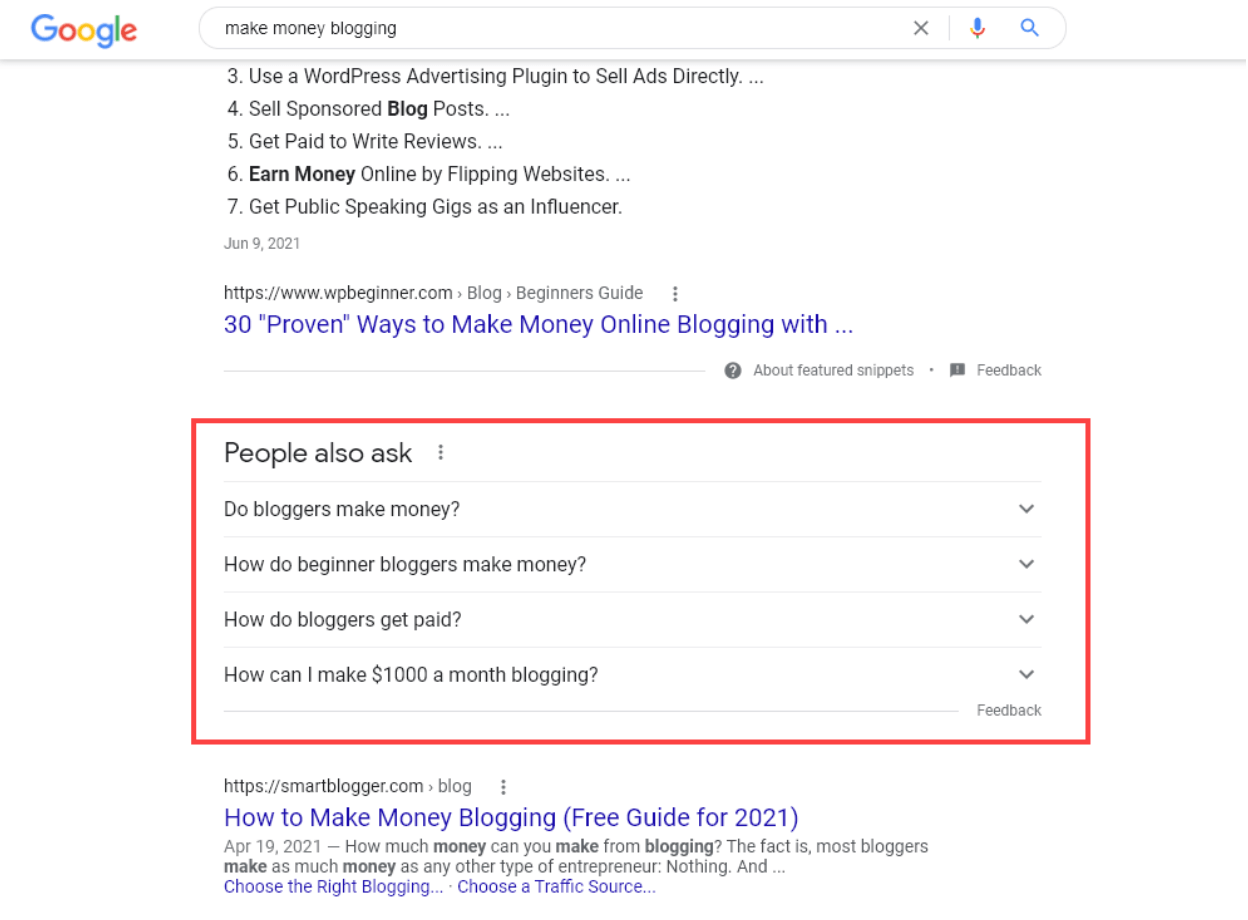Open the three-dot menu beside the smartblogger result
The image size is (1248, 920).
pyautogui.click(x=503, y=787)
